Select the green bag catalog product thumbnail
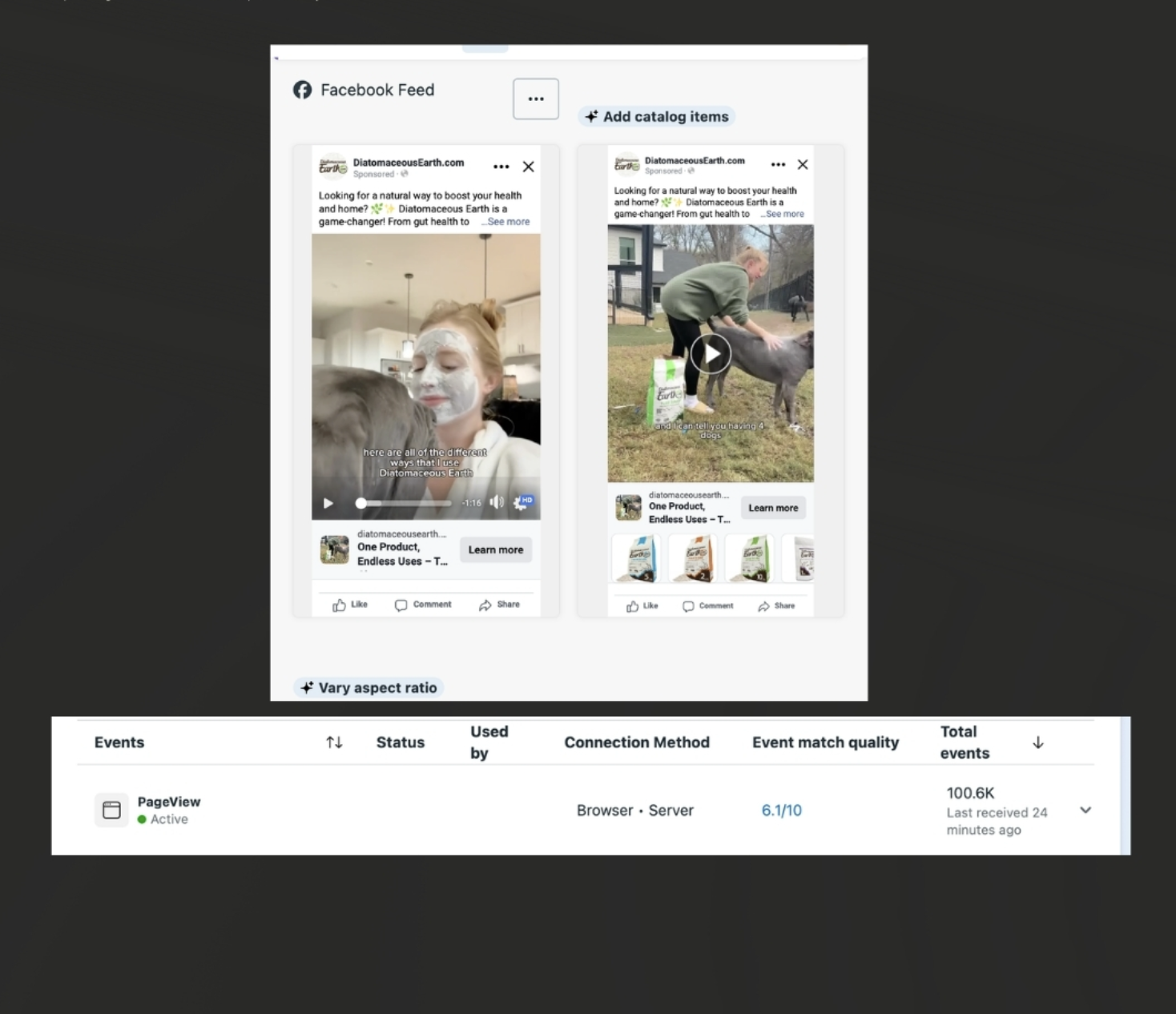This screenshot has height=1014, width=1176. click(750, 558)
